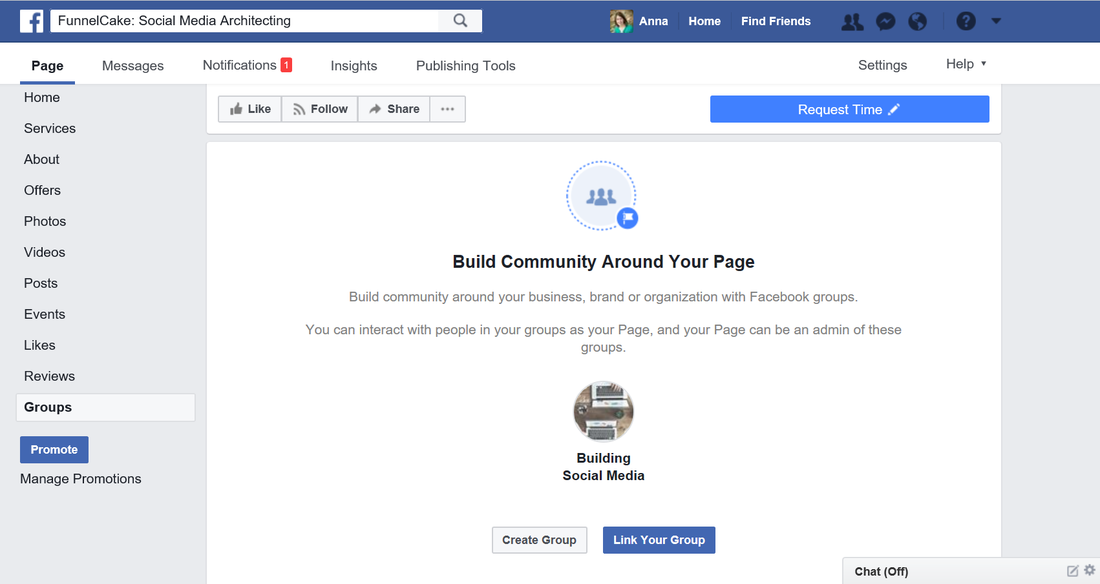Open the Insights tab

(354, 66)
